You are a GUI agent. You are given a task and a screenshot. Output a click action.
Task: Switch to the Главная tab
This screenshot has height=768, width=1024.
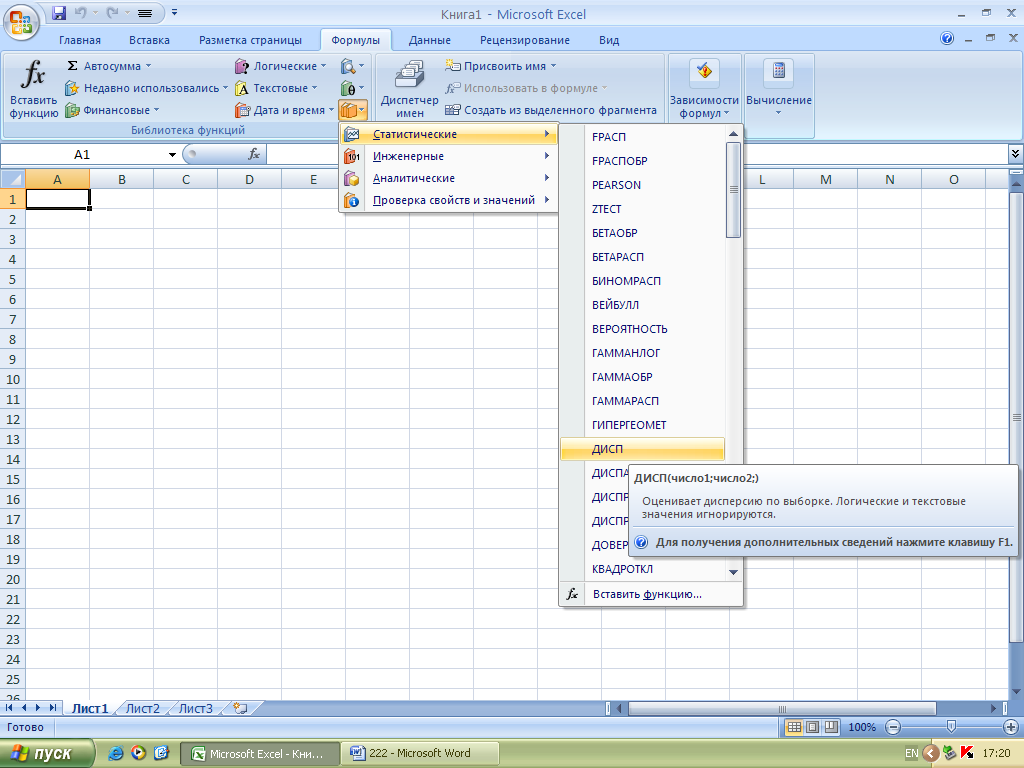tap(80, 40)
